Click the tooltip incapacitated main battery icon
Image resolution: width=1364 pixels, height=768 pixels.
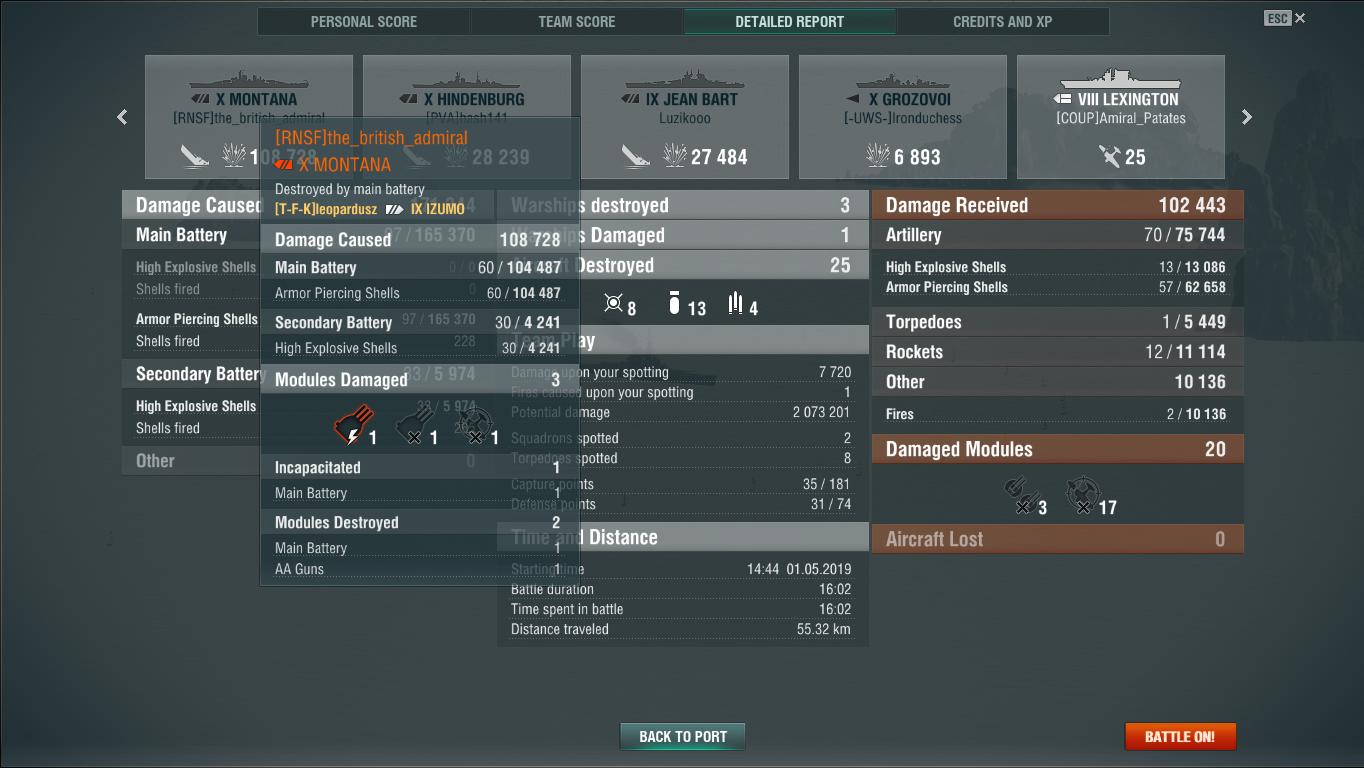point(352,425)
